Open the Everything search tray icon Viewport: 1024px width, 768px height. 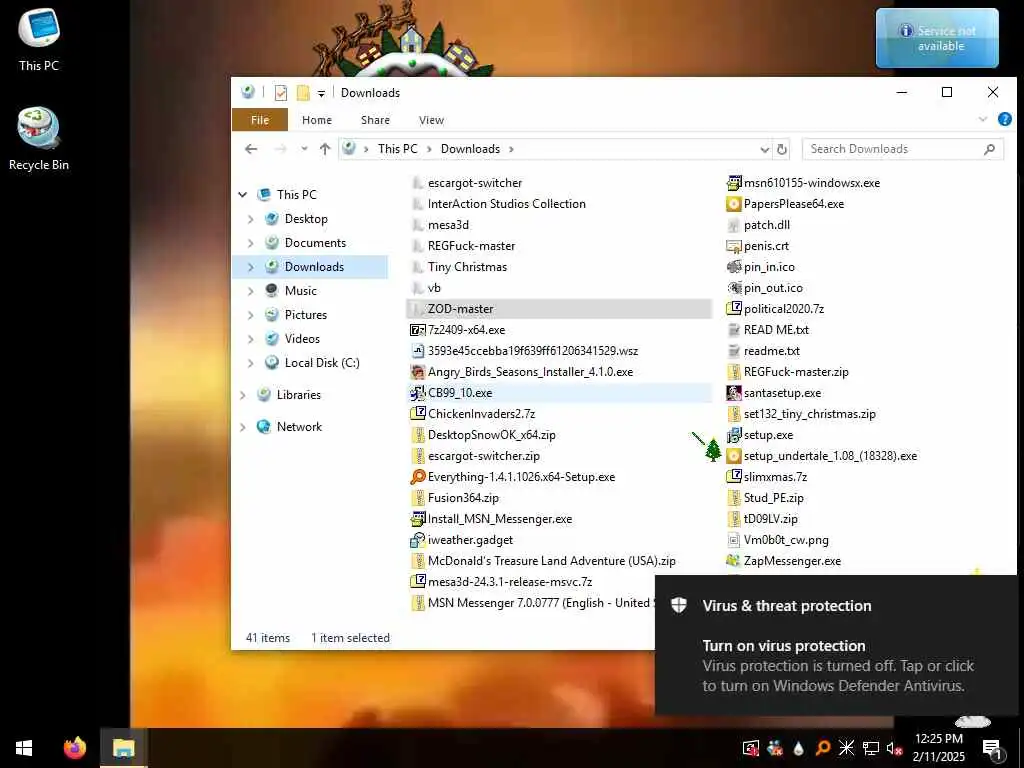(823, 748)
